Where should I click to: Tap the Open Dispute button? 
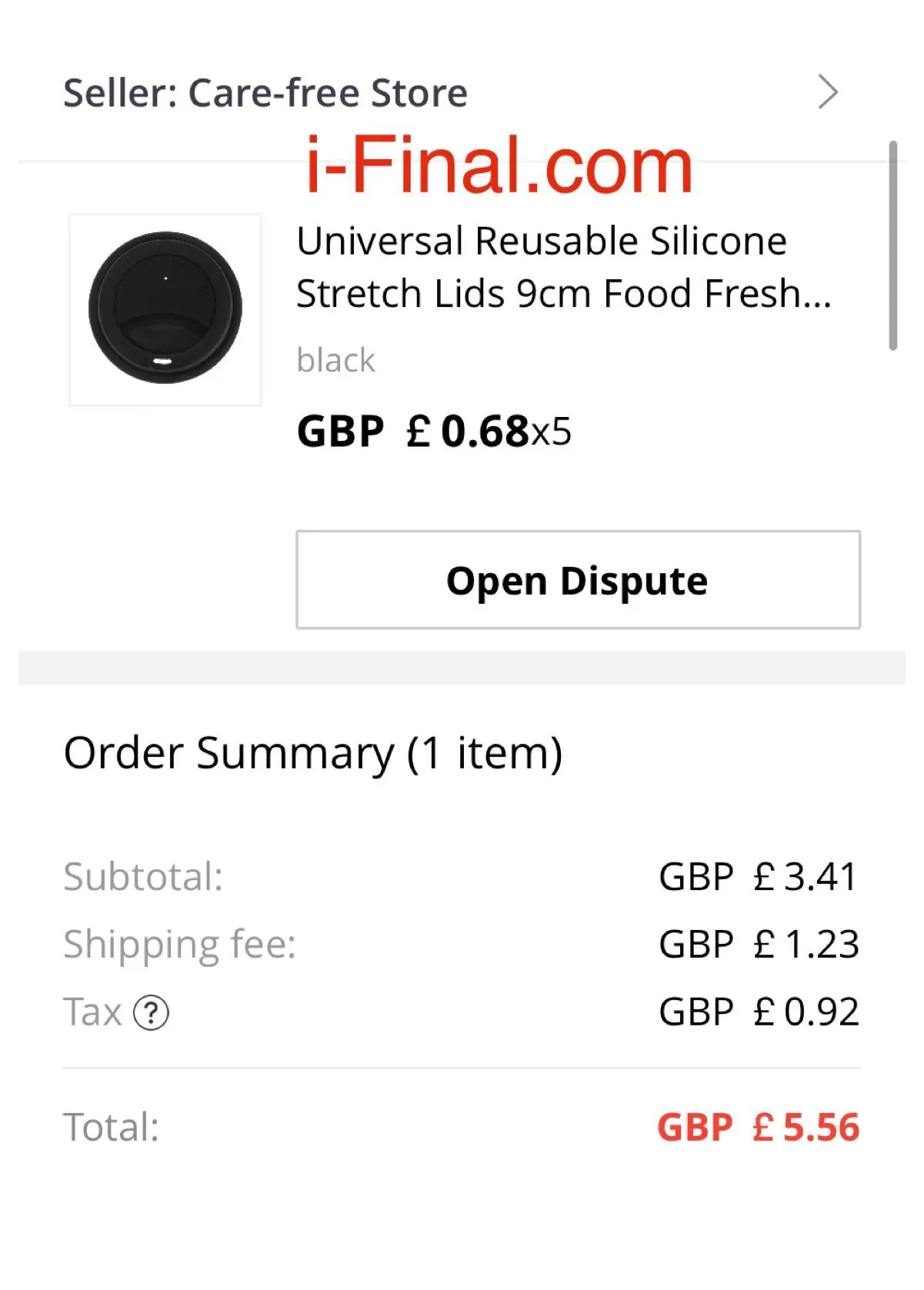click(578, 579)
